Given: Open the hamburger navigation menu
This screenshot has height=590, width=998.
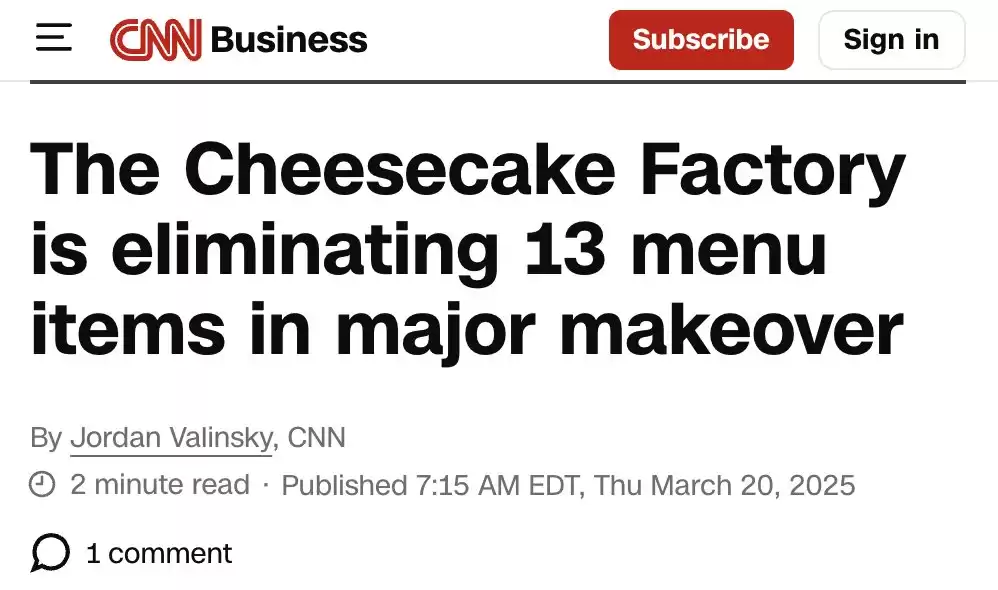Looking at the screenshot, I should 53,37.
